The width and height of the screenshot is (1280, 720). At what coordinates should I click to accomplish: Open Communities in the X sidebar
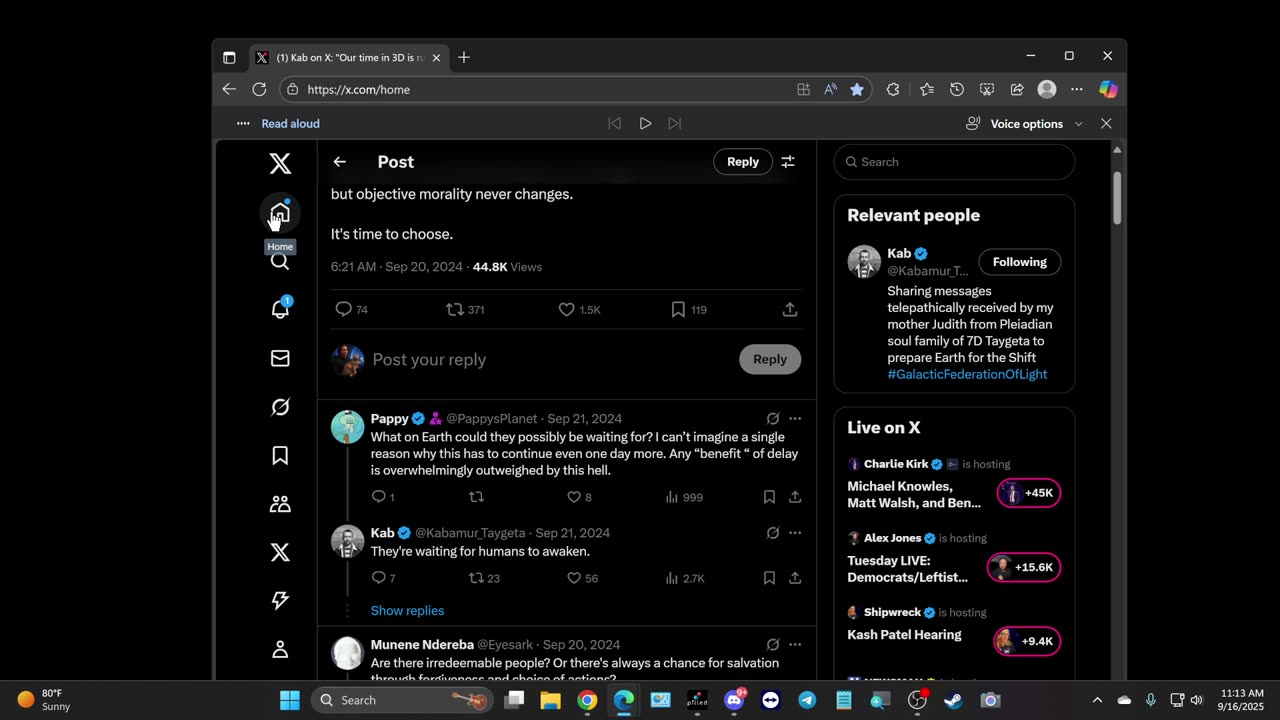click(280, 504)
